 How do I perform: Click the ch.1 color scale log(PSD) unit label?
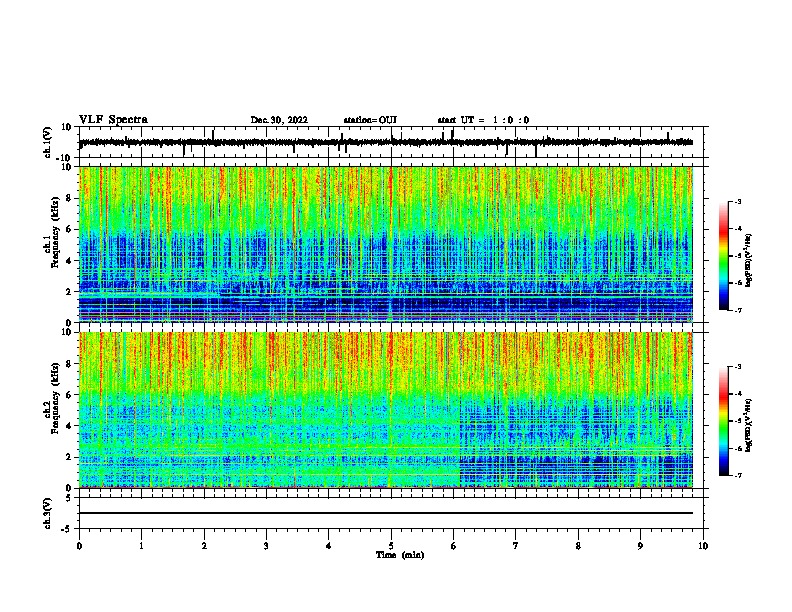point(749,260)
